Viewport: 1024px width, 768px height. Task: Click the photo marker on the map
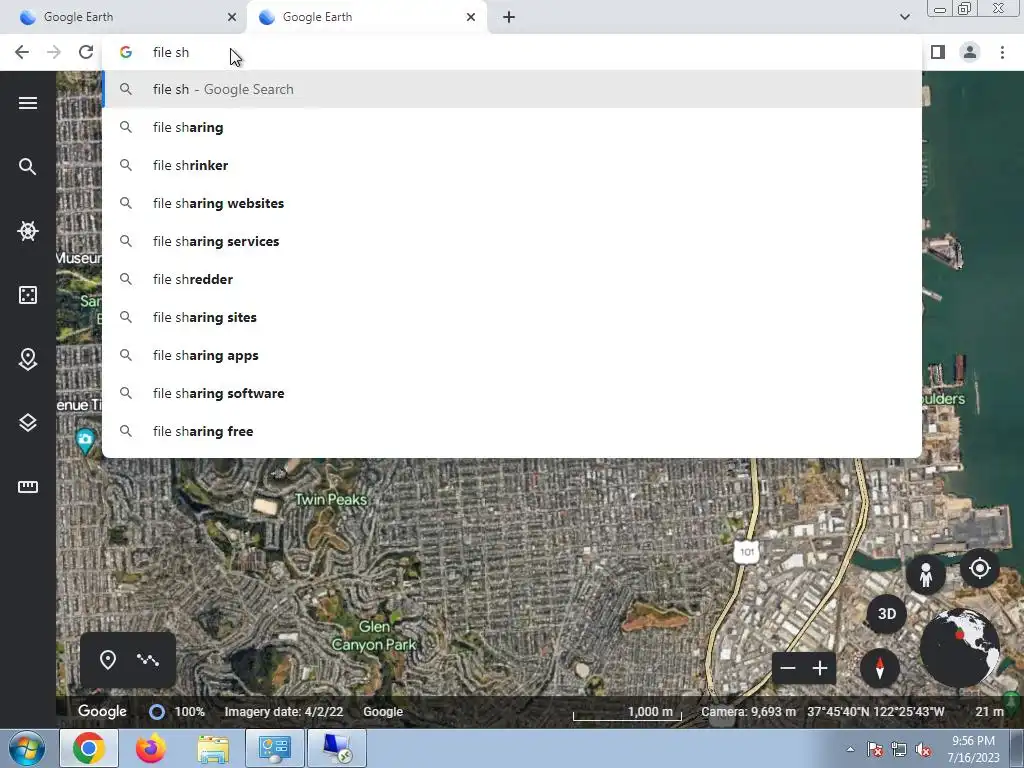85,441
